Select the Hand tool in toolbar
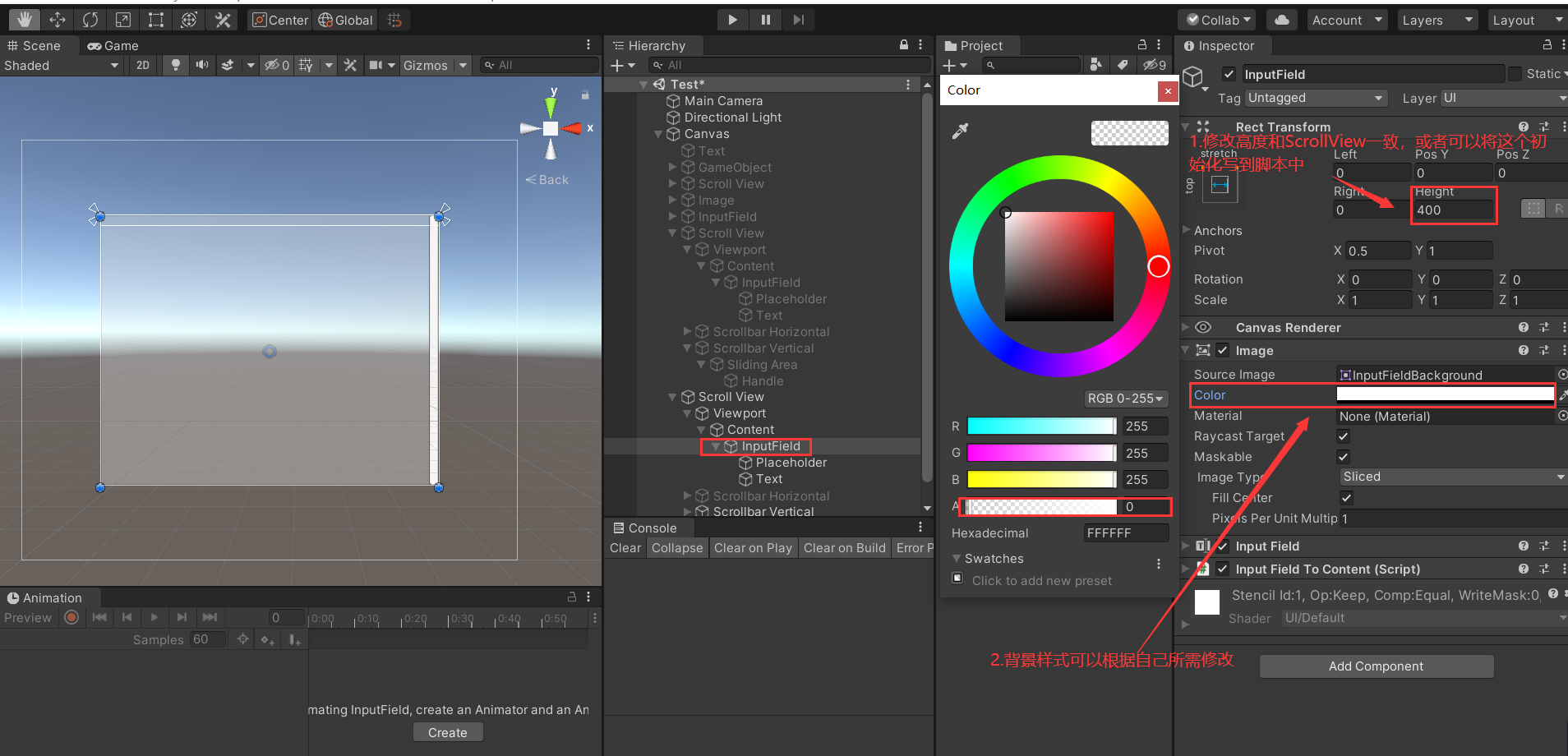 click(25, 20)
